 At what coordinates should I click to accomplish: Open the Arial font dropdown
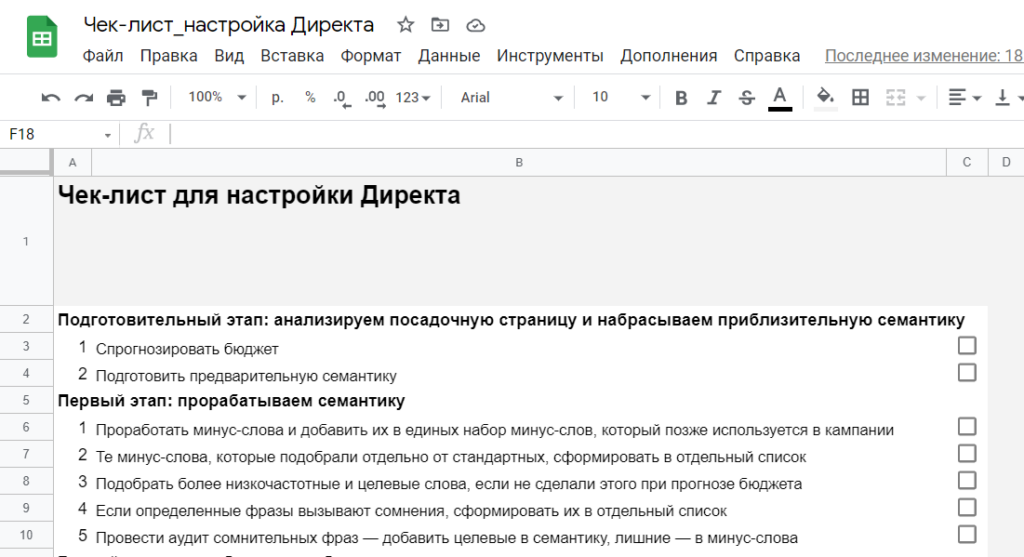(511, 97)
